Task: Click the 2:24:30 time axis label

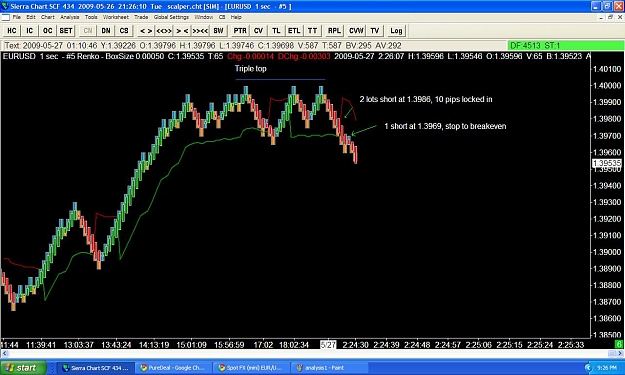Action: click(x=356, y=345)
